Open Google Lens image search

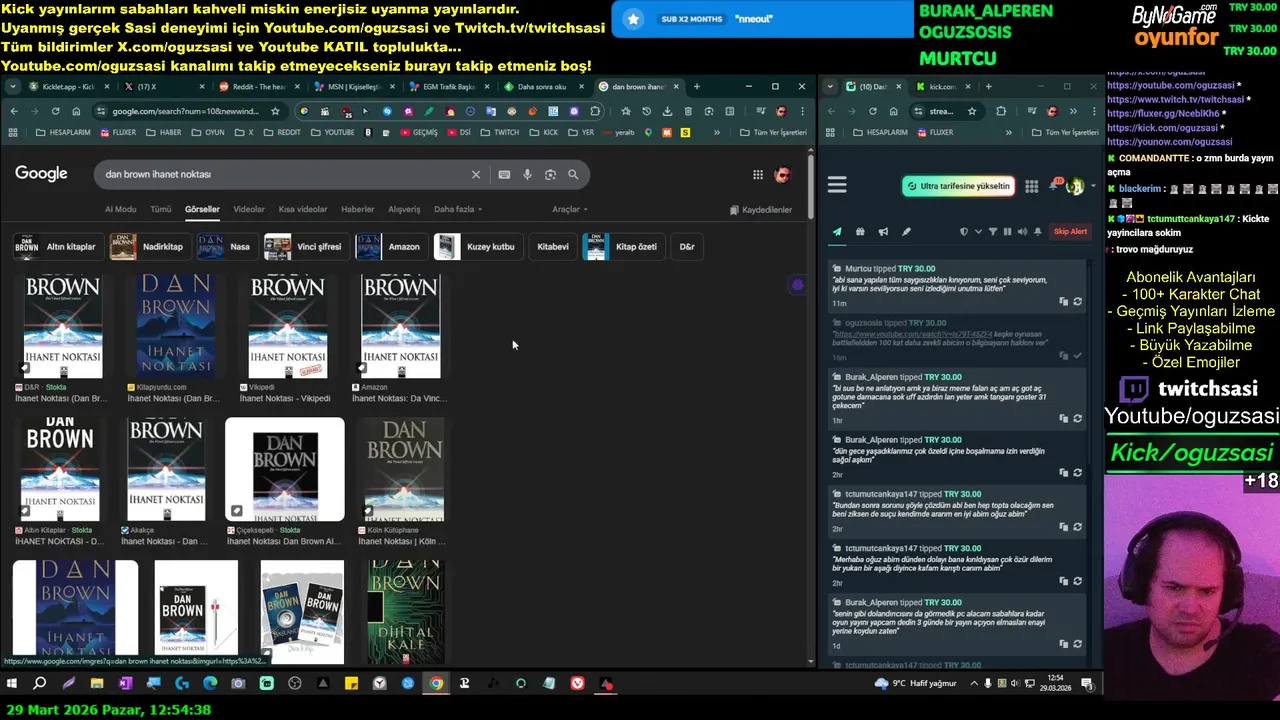pyautogui.click(x=550, y=174)
